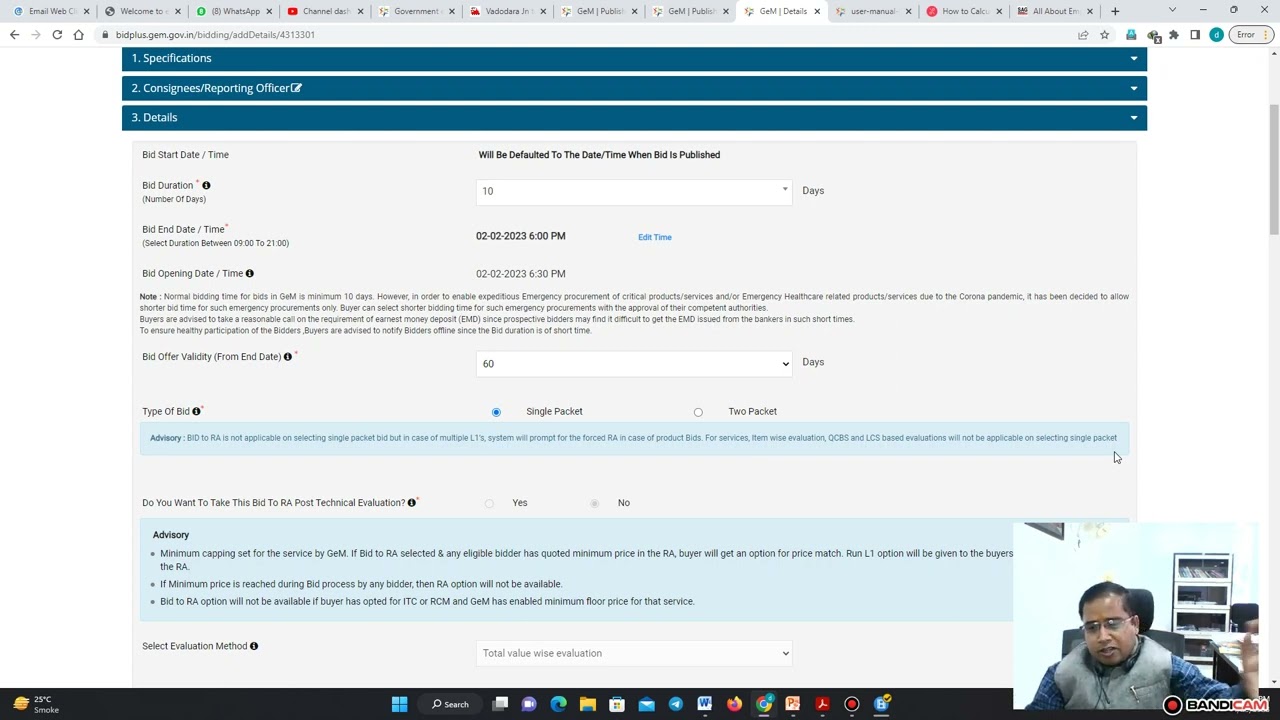Open File Explorer from the taskbar
The height and width of the screenshot is (720, 1280).
[x=588, y=704]
